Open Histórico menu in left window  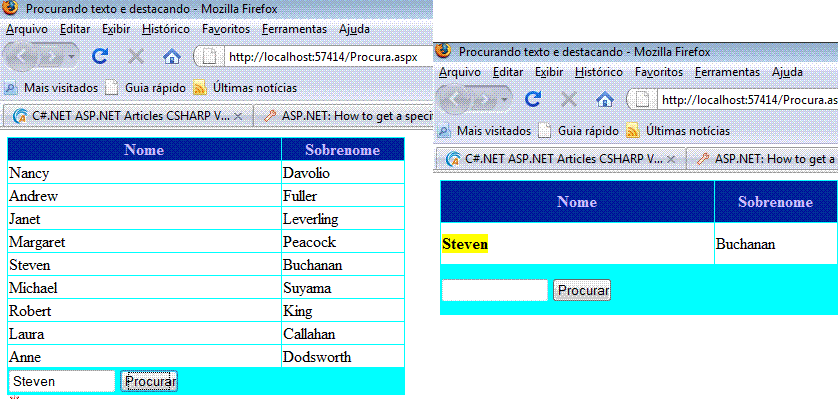click(x=166, y=29)
